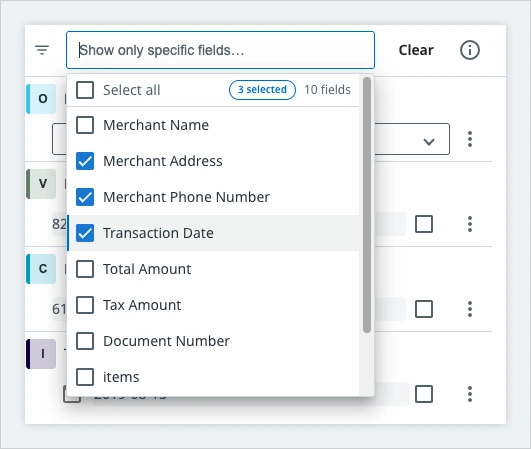Open the info circle icon

469,50
